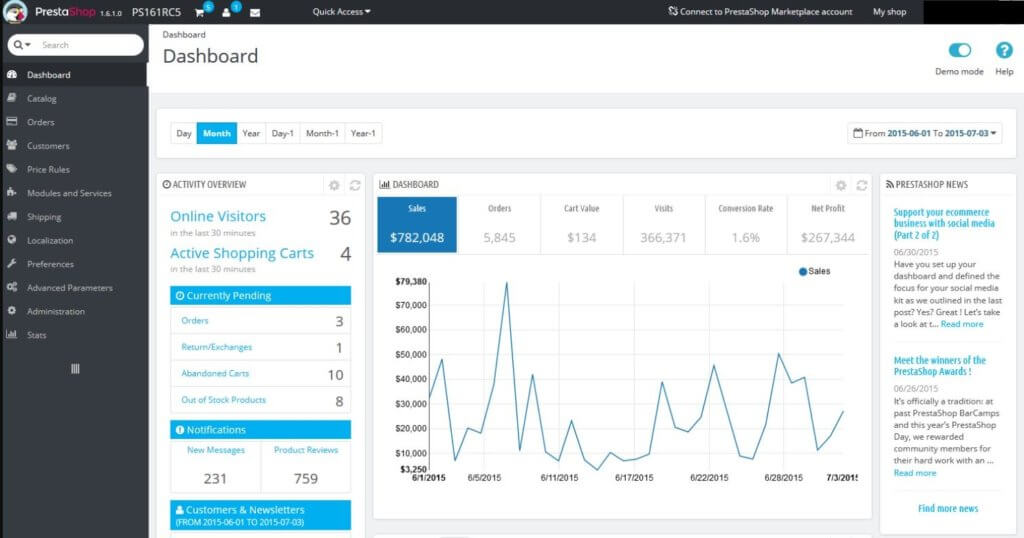Connect to PrestaShop Marketplace account
Image resolution: width=1024 pixels, height=538 pixels.
tap(760, 12)
